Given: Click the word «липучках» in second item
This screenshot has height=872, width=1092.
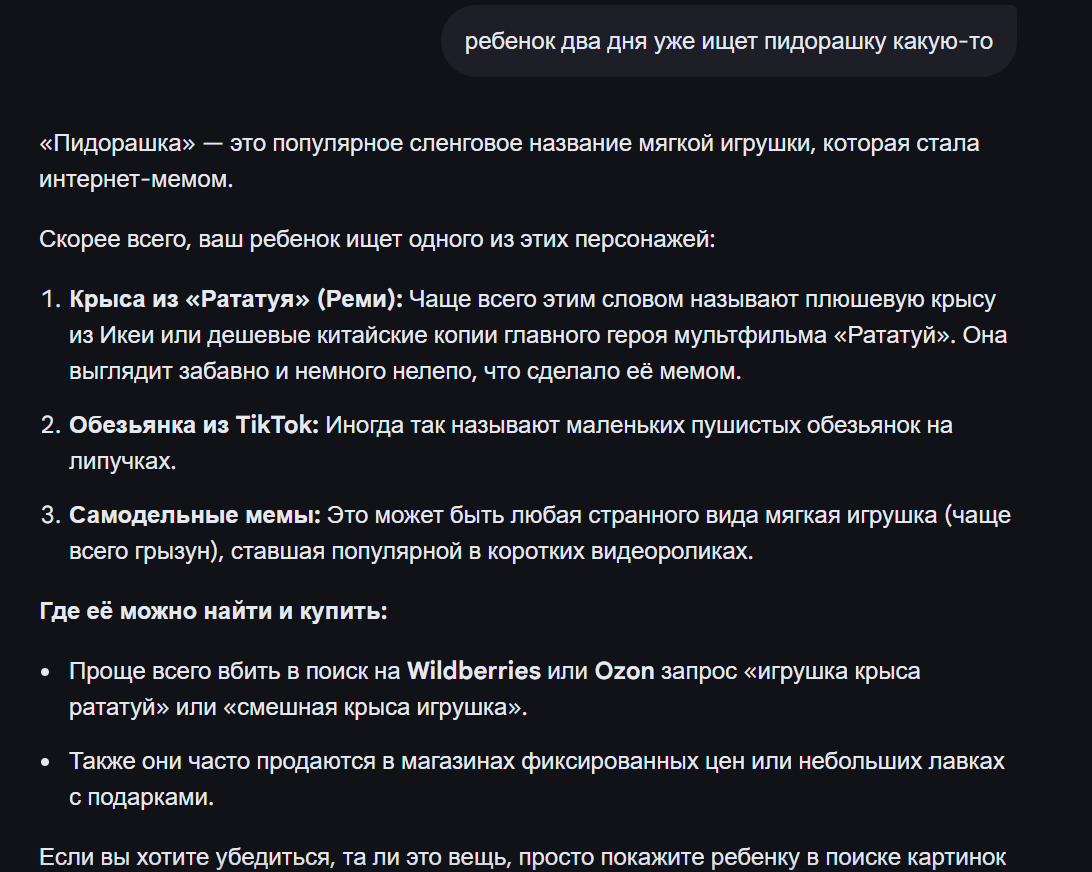Looking at the screenshot, I should tap(117, 462).
